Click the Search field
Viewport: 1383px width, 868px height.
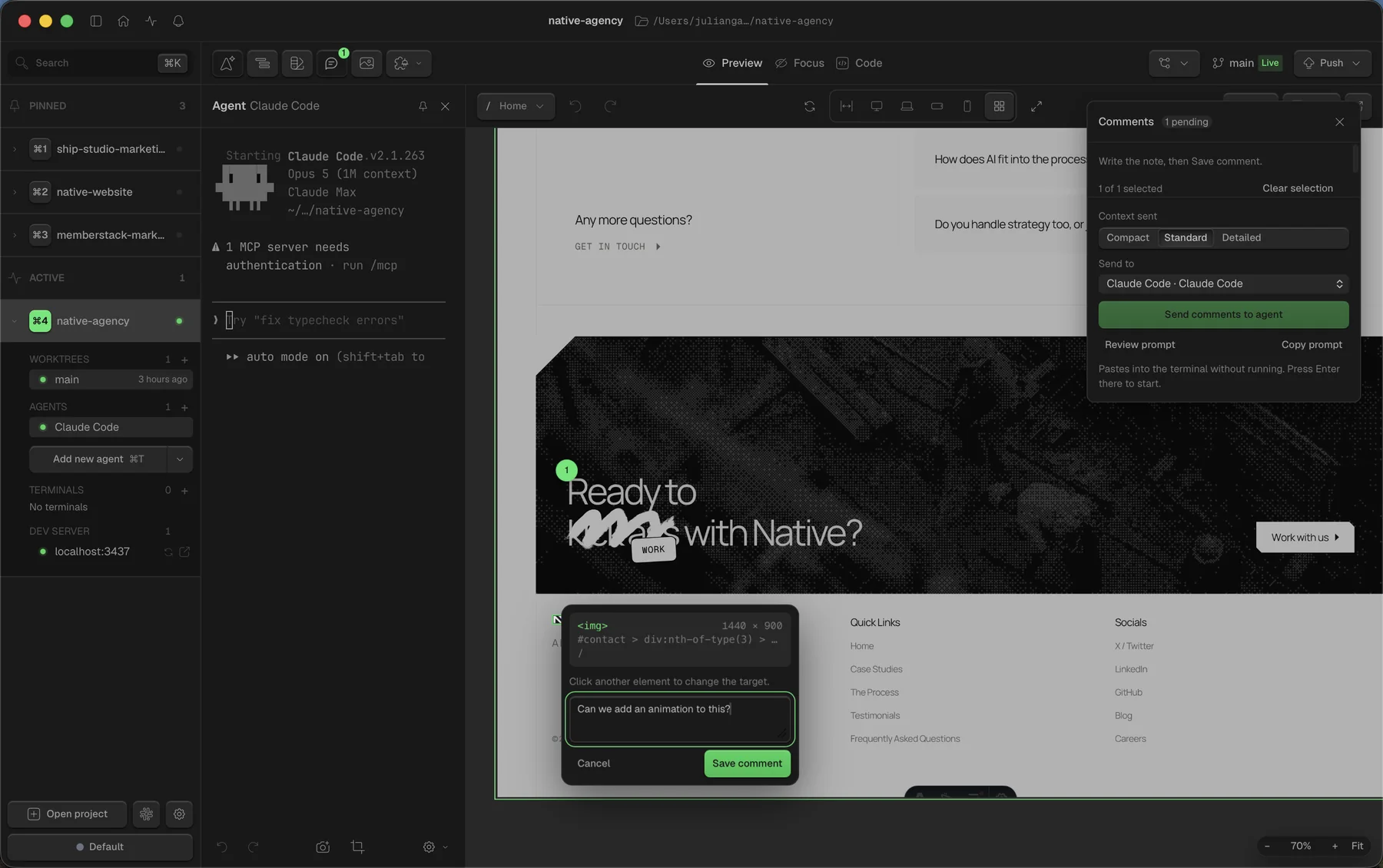100,63
